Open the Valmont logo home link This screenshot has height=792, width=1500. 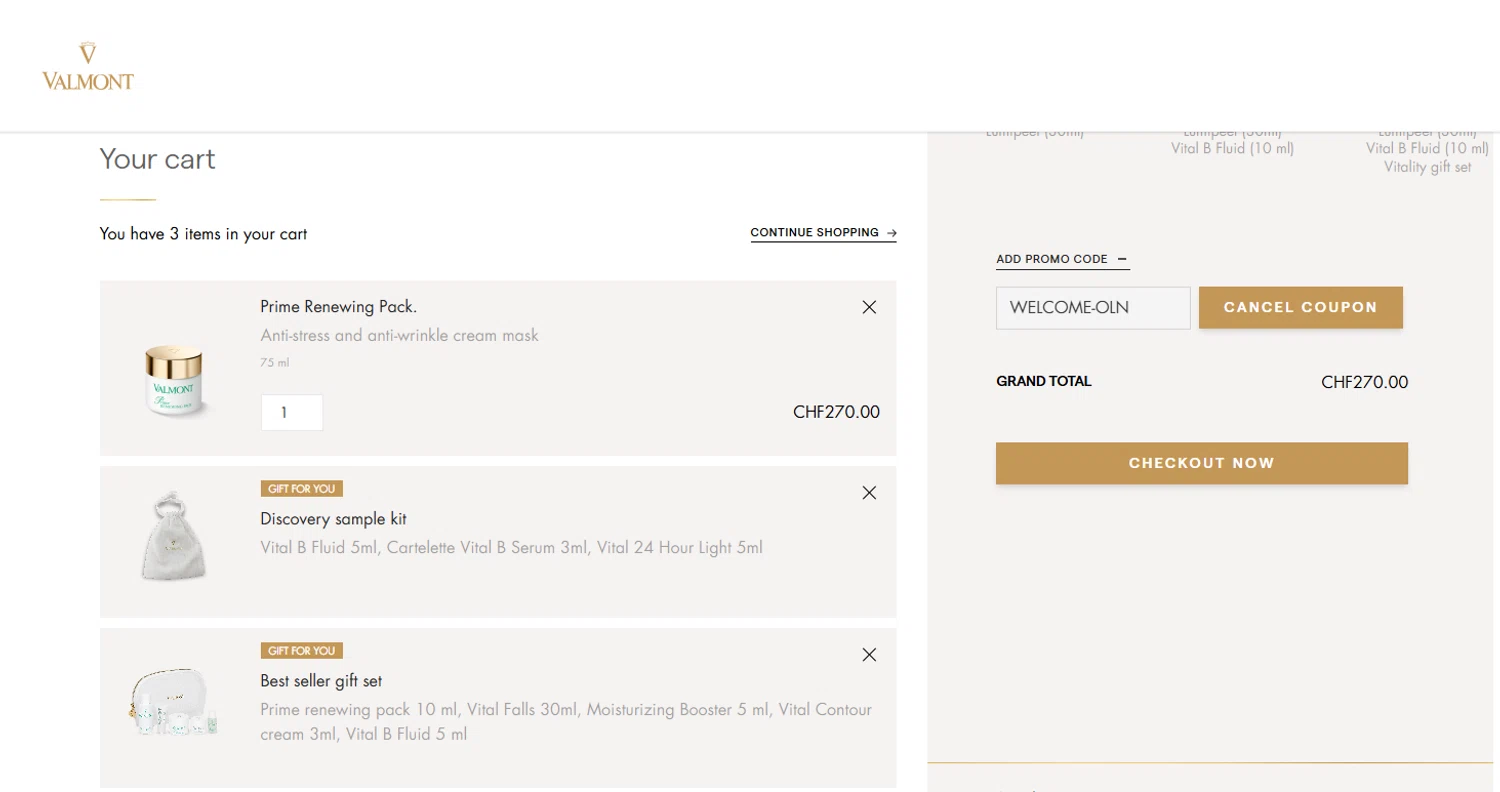88,66
